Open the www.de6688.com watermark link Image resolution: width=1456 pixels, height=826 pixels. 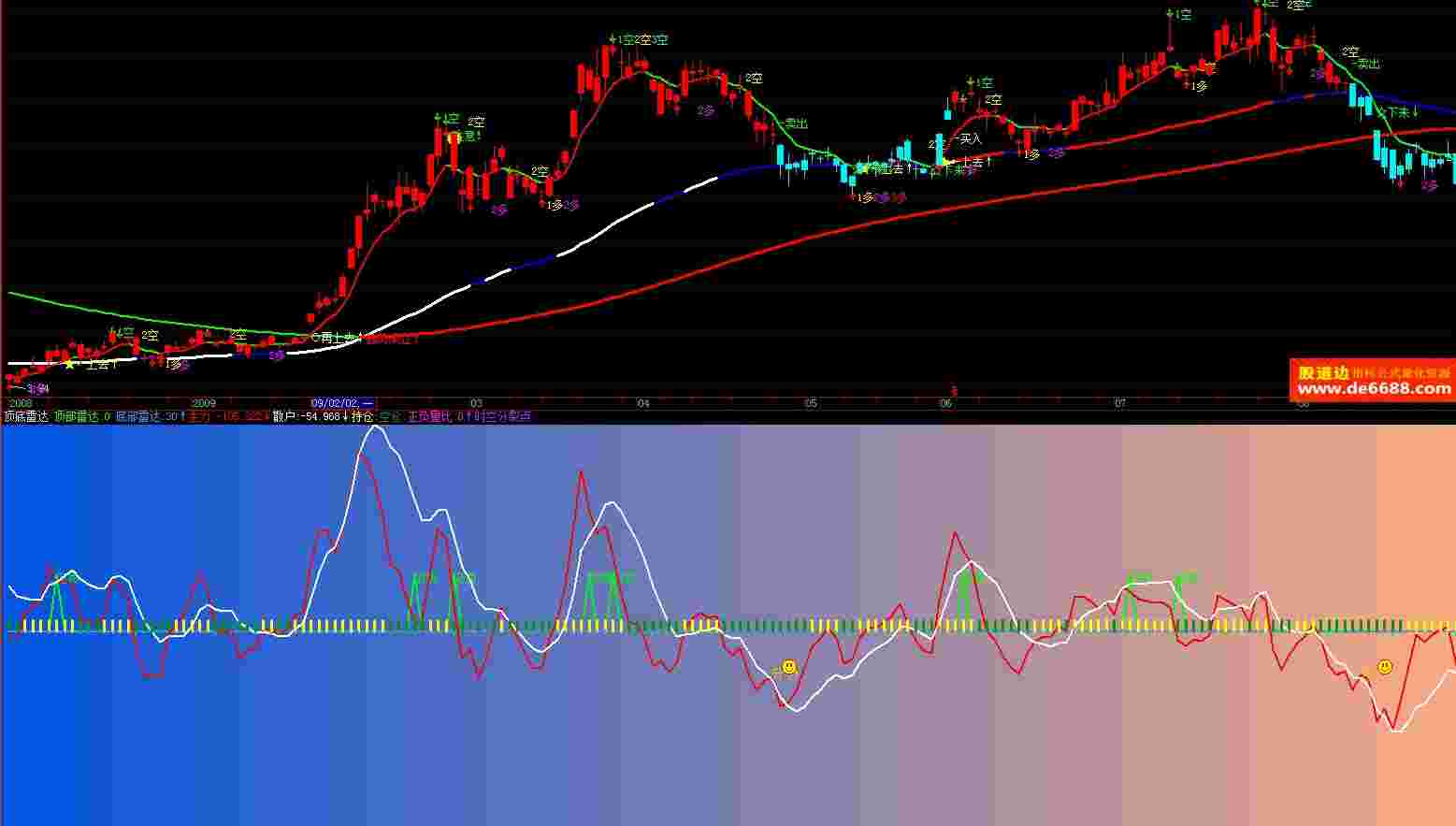tap(1373, 389)
